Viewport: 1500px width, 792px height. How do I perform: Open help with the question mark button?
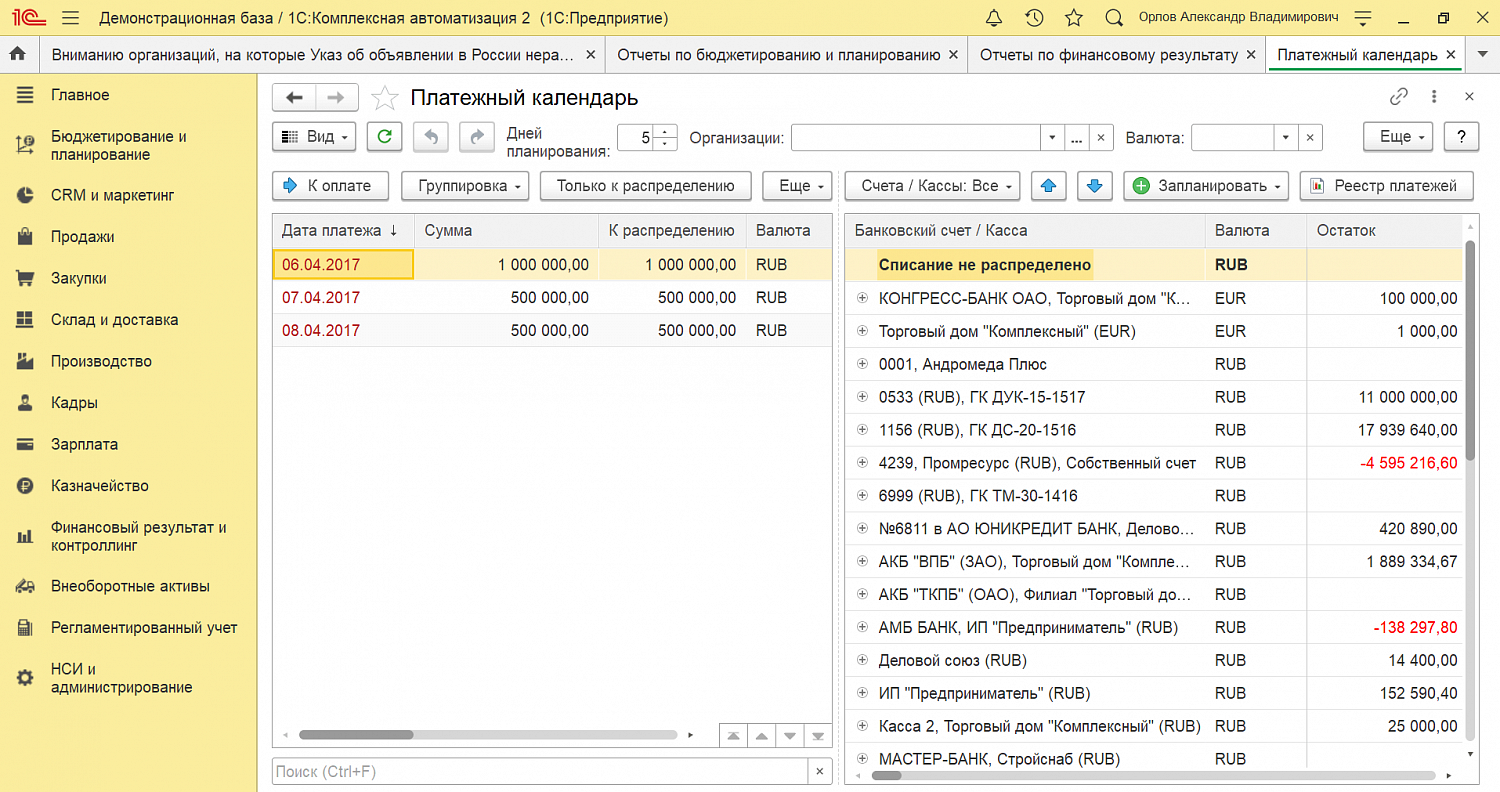pyautogui.click(x=1462, y=137)
